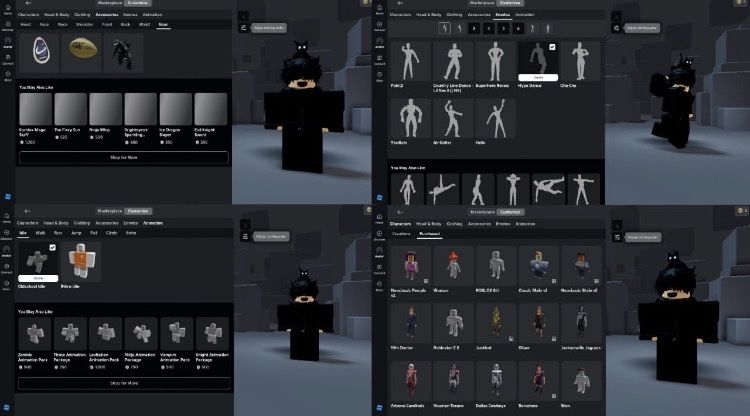Go back using arrow in Accessories panel
This screenshot has width=750, height=416.
point(28,3)
